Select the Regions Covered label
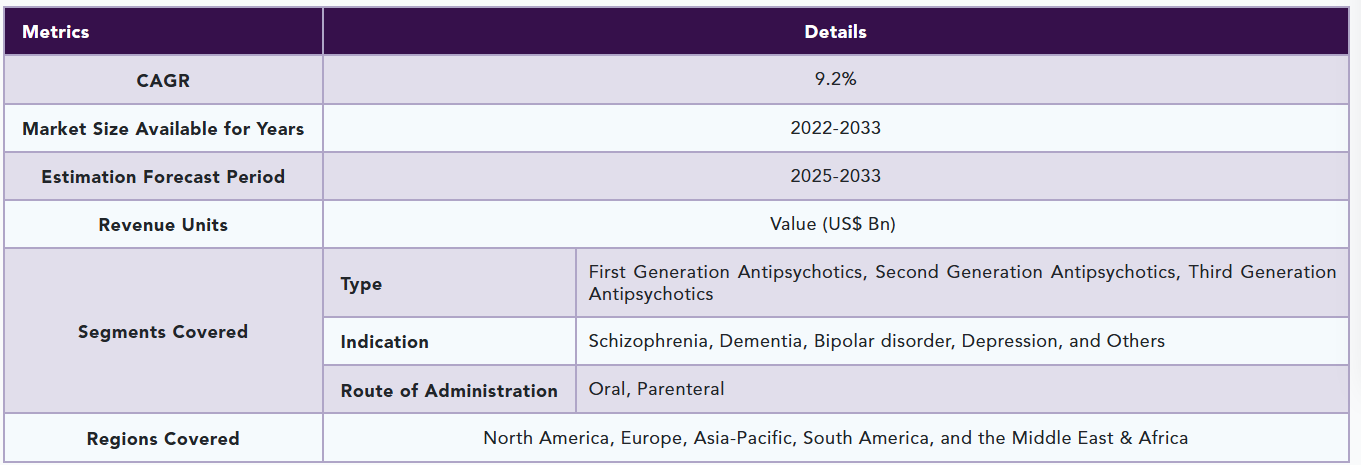 pyautogui.click(x=163, y=439)
